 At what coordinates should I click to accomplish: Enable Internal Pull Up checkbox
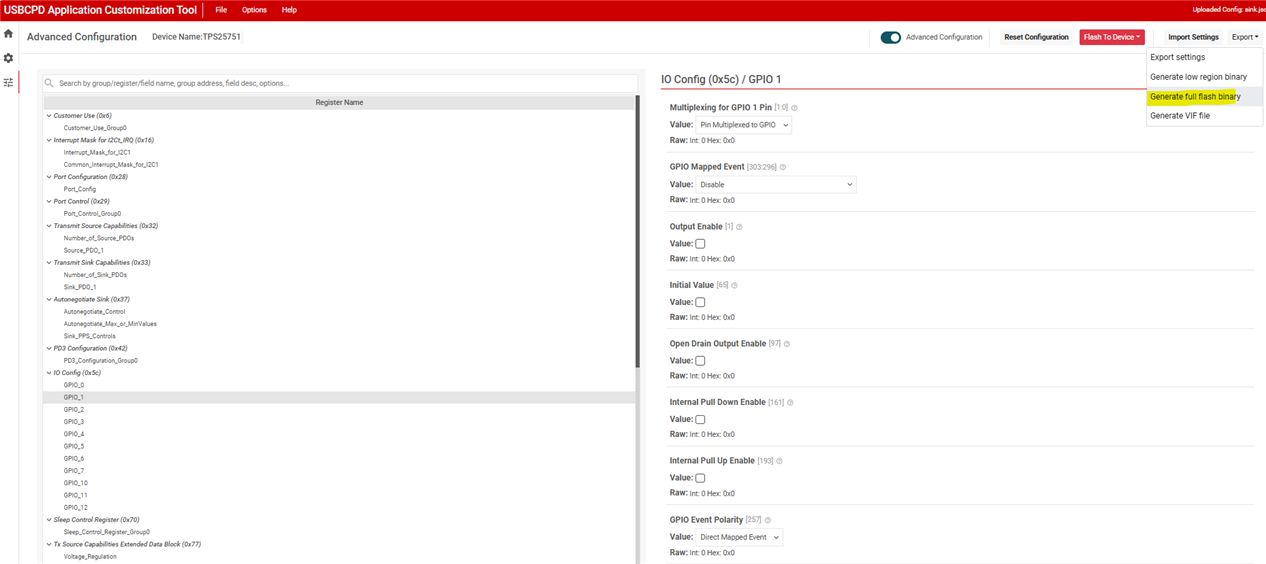coord(700,478)
